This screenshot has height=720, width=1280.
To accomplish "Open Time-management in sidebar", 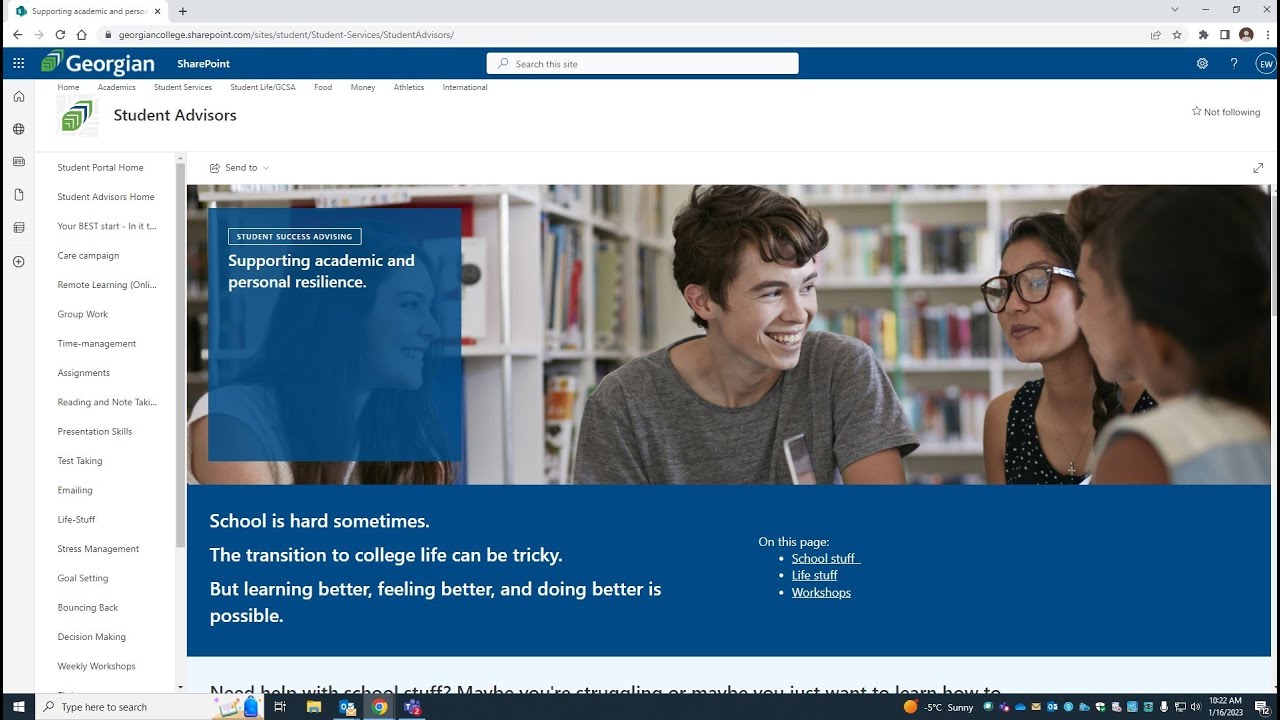I will (97, 344).
